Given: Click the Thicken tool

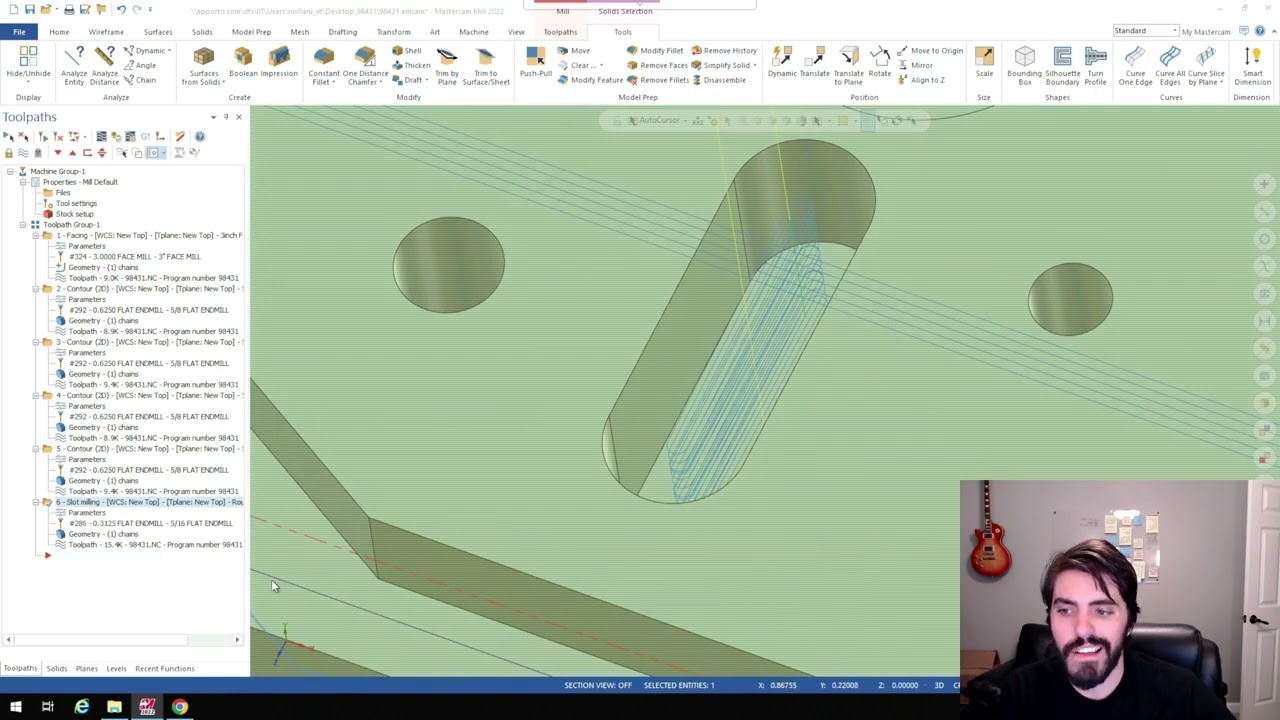Looking at the screenshot, I should pos(411,65).
